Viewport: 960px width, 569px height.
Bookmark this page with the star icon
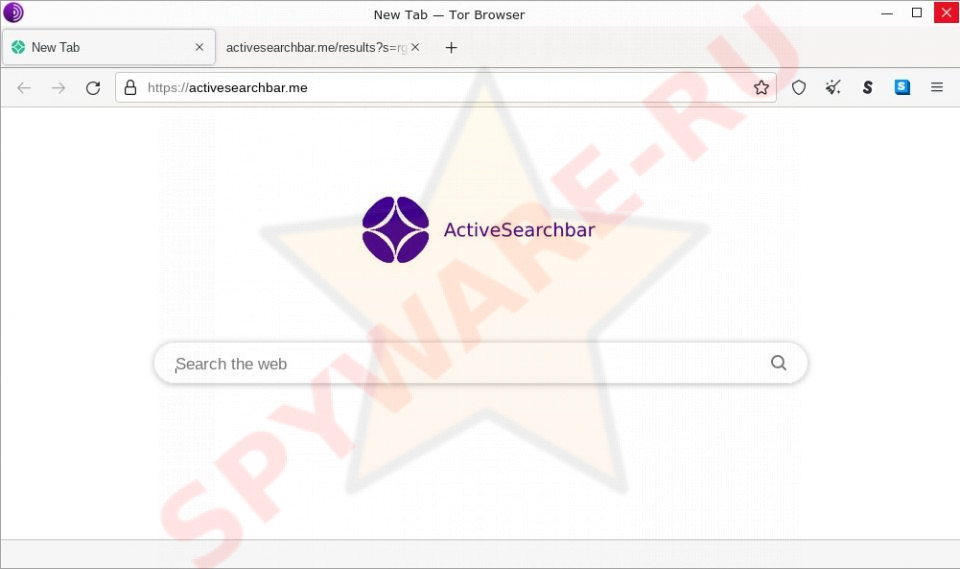point(761,88)
